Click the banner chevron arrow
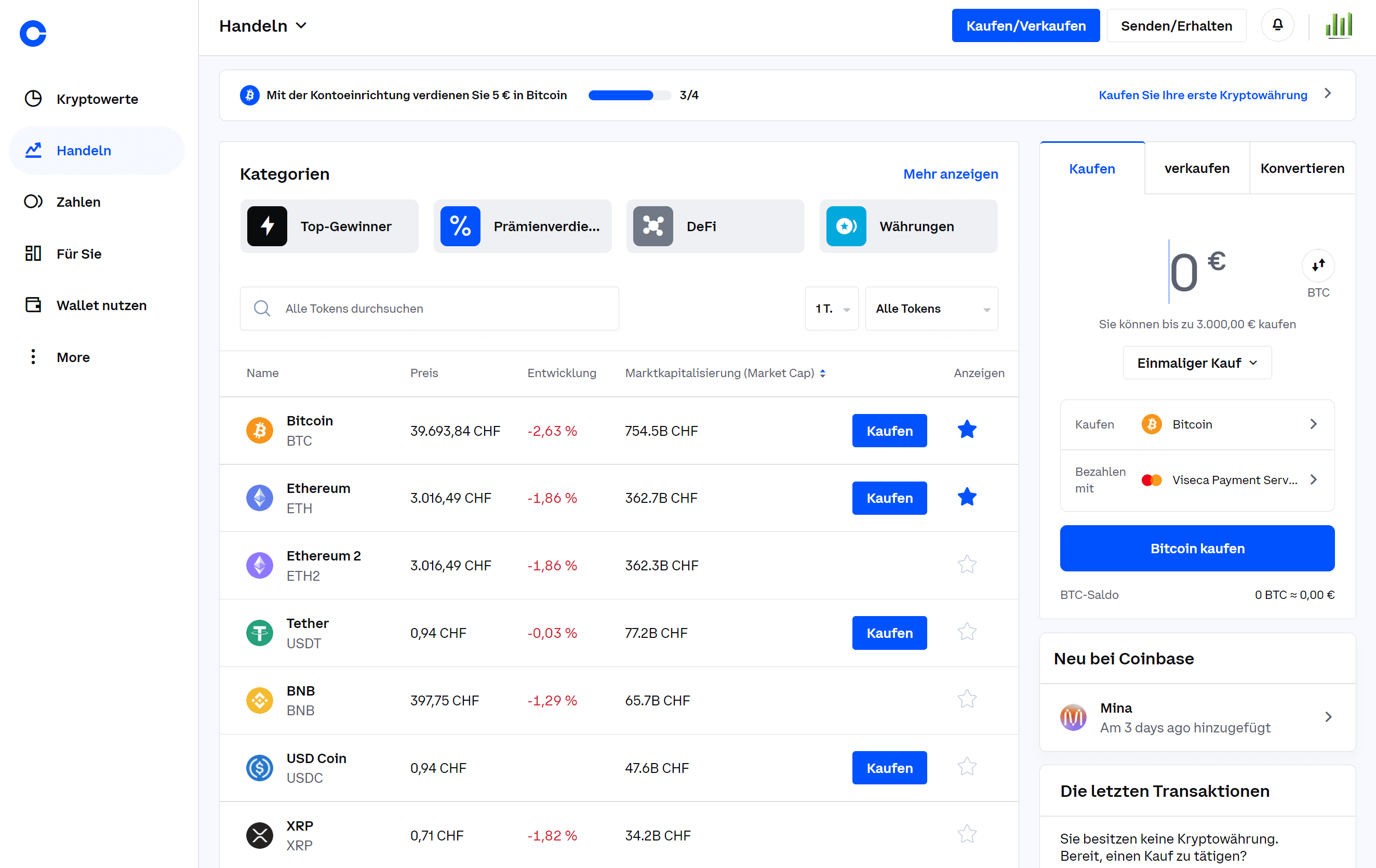This screenshot has width=1376, height=868. [x=1327, y=94]
